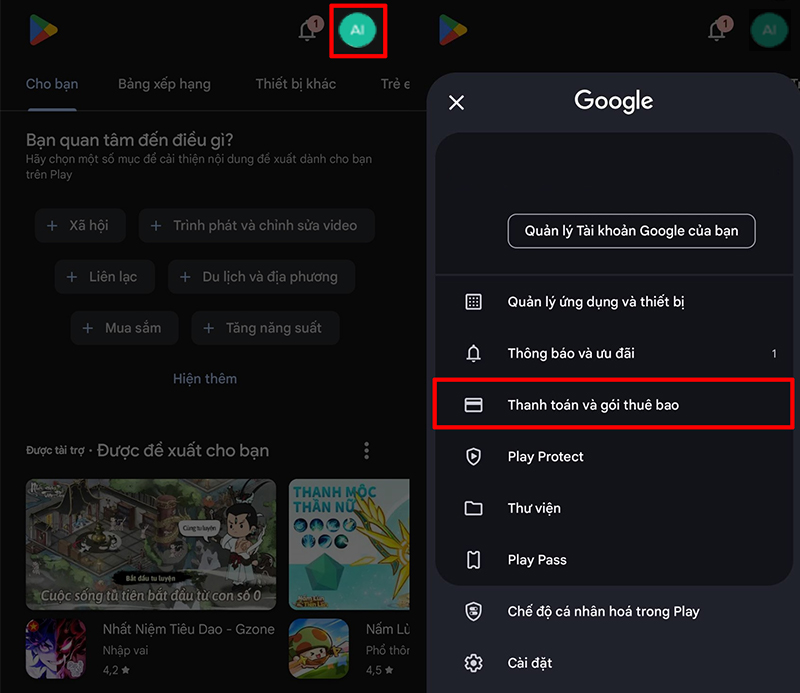Viewport: 800px width, 693px height.
Task: Open Play Protect shield icon
Action: (x=474, y=457)
